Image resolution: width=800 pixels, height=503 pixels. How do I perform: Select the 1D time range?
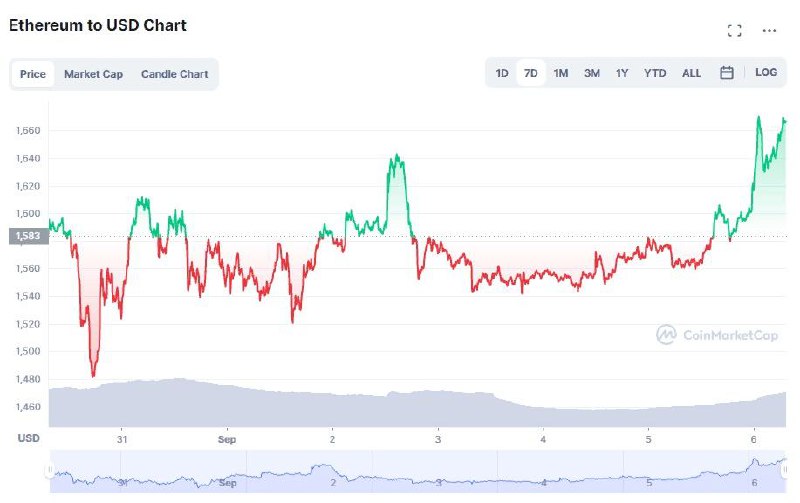(x=502, y=73)
